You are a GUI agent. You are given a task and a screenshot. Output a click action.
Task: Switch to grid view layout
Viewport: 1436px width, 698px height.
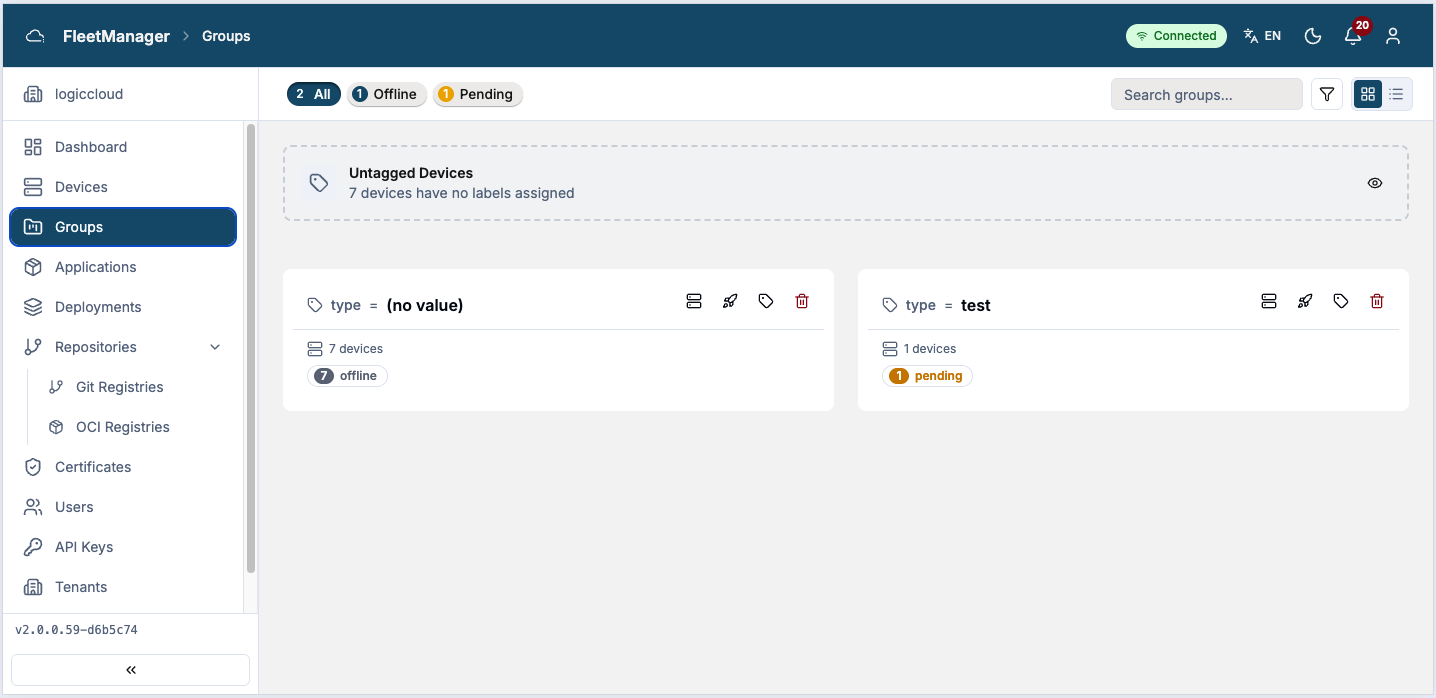click(x=1368, y=94)
